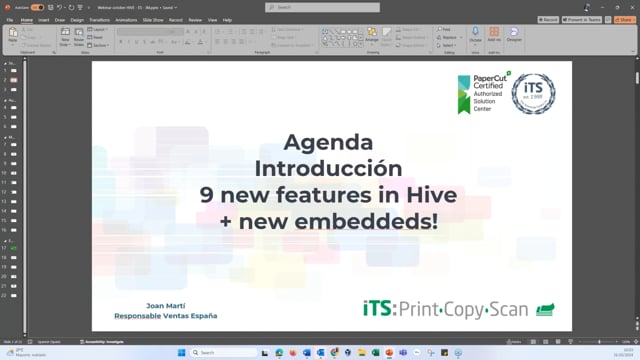
Task: Click the Record button at top right
Action: (548, 20)
